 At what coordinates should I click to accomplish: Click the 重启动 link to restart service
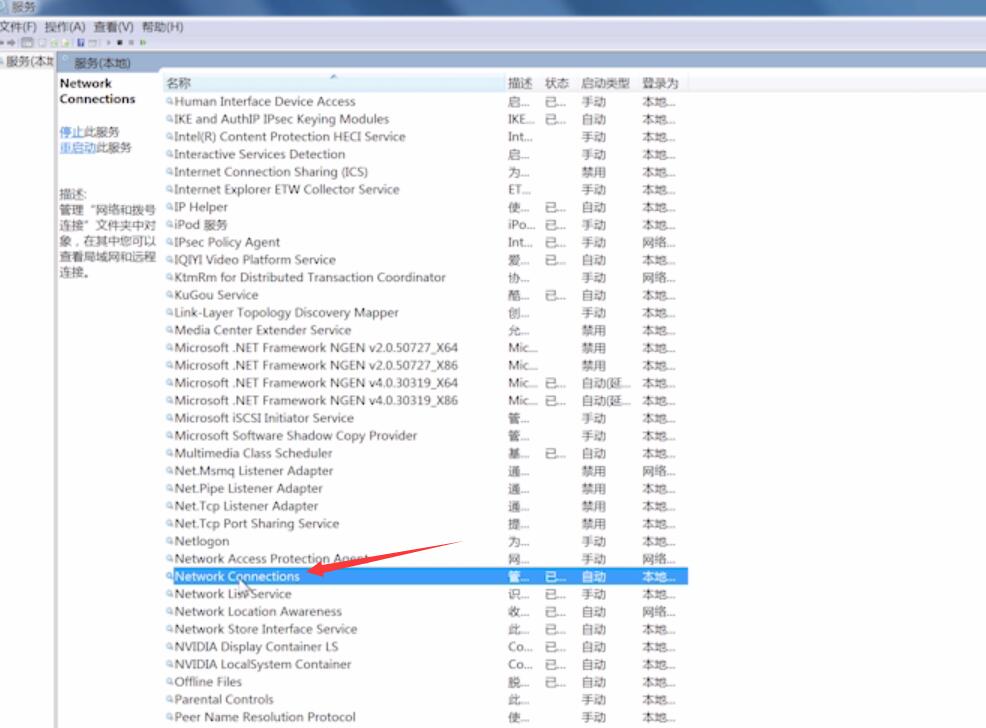(77, 148)
